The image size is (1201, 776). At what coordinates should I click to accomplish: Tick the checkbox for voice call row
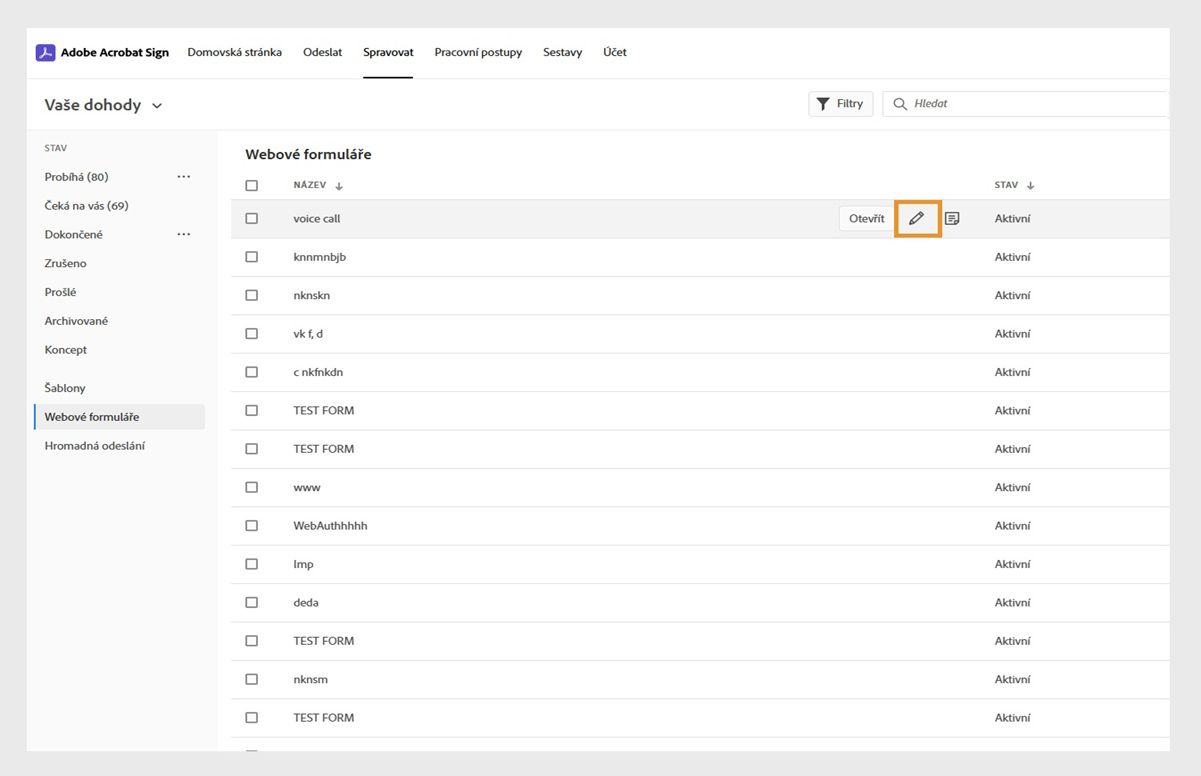pyautogui.click(x=252, y=219)
